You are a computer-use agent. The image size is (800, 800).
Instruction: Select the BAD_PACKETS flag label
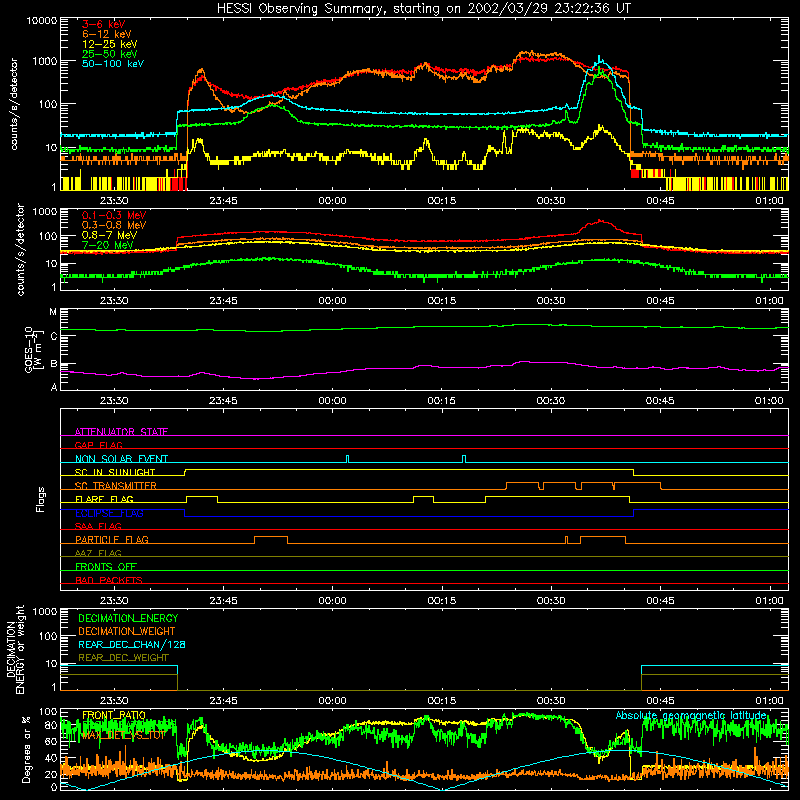(x=109, y=580)
